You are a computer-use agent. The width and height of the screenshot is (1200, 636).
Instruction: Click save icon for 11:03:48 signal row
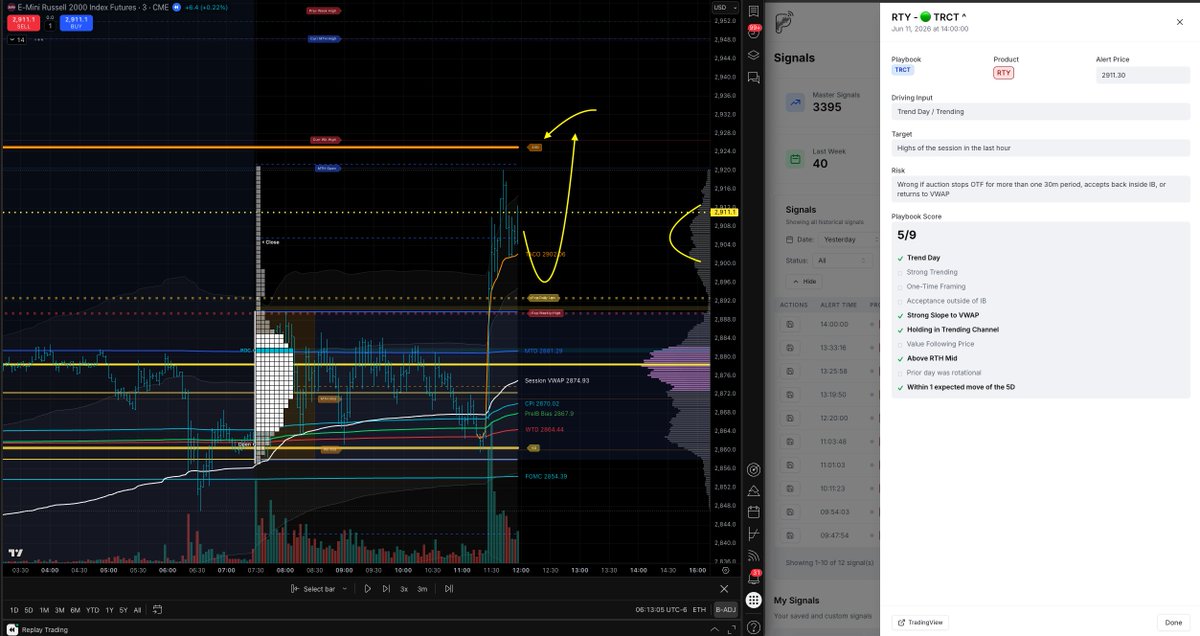[789, 441]
